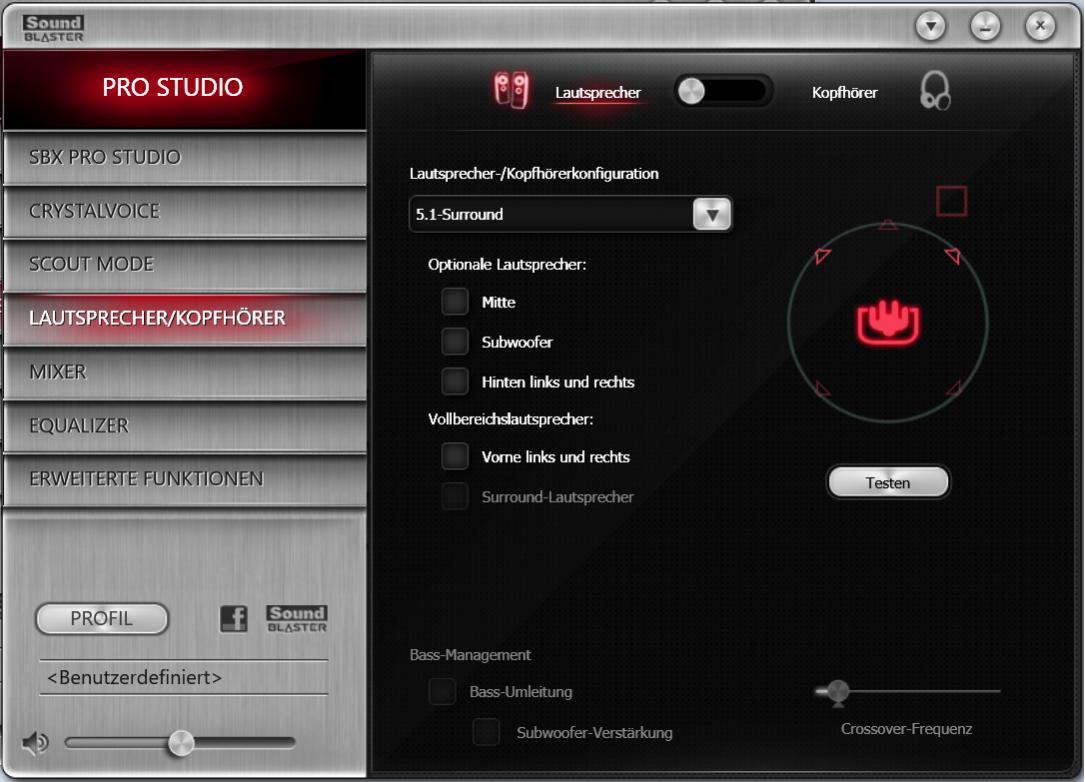This screenshot has width=1085, height=782.
Task: Click the rear-right speaker triangle in the diagram
Action: 954,388
